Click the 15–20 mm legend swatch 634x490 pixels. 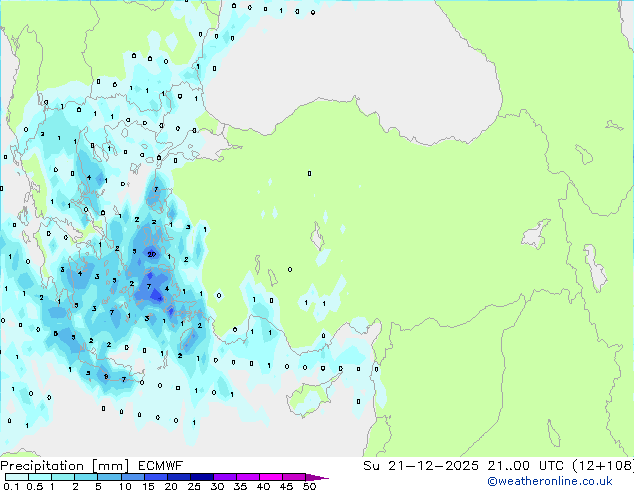click(x=155, y=477)
